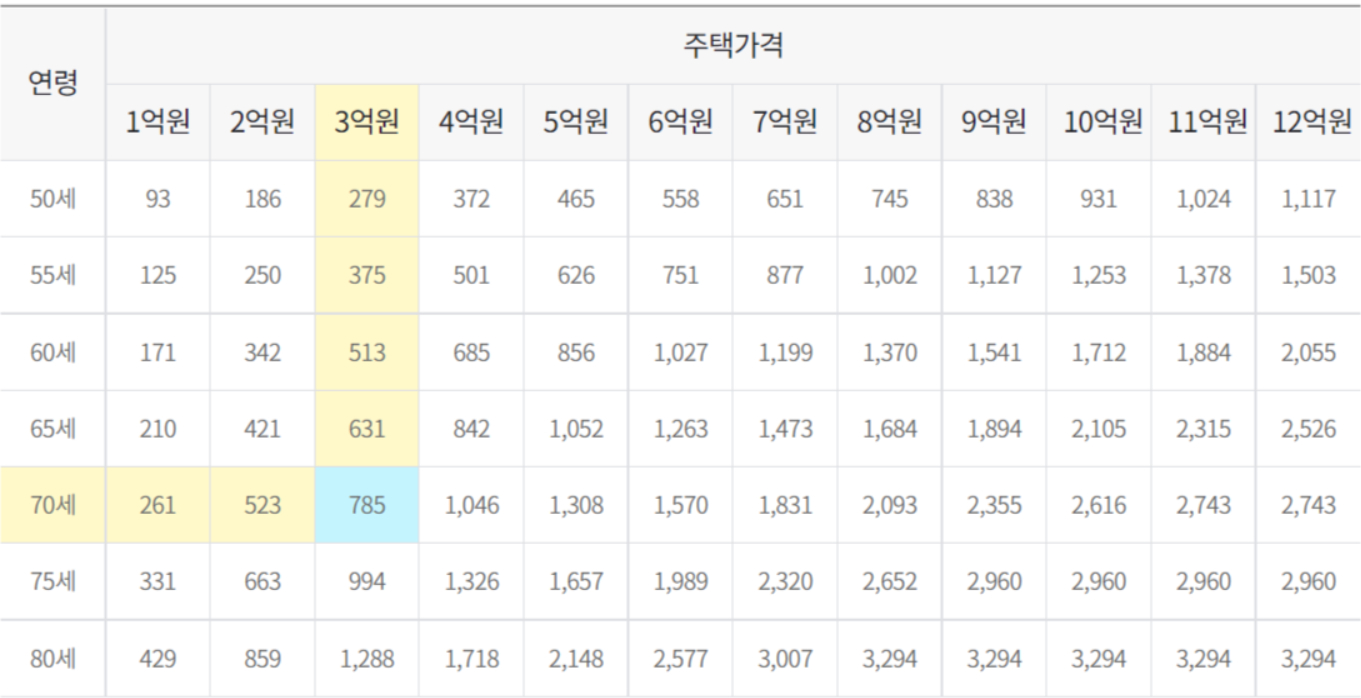This screenshot has height=698, width=1361.
Task: Click the highlighted 70세 row label
Action: (53, 505)
